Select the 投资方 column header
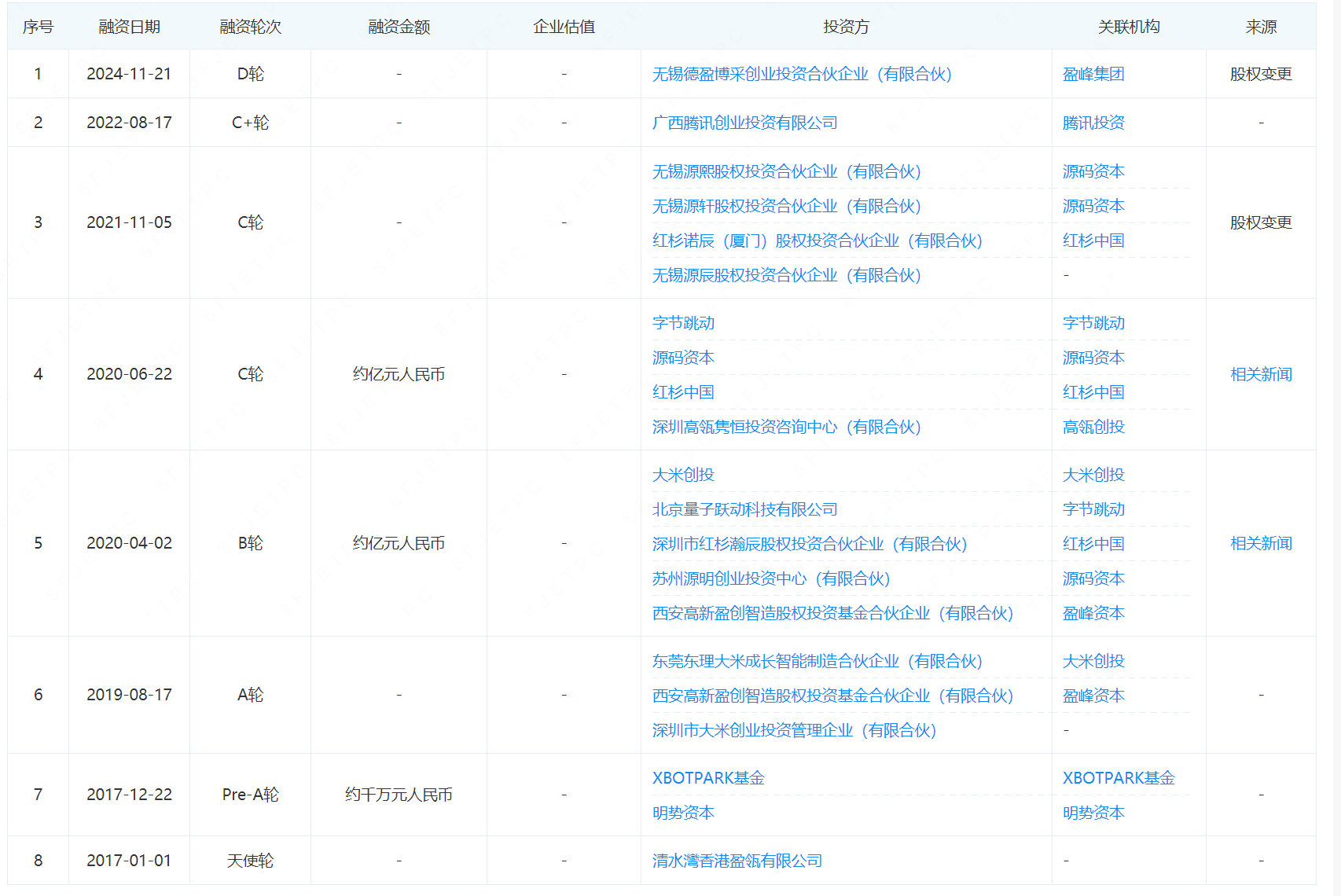 [846, 27]
